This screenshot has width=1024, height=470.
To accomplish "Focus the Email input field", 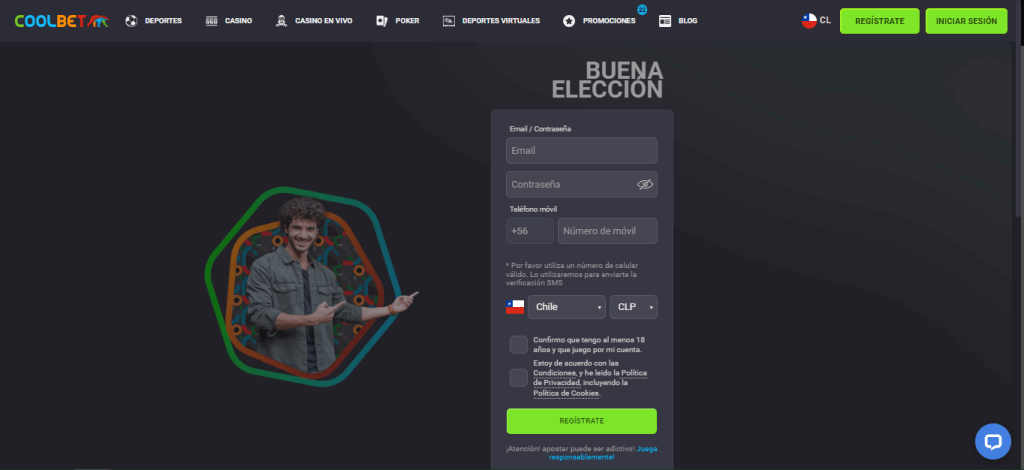I will point(582,150).
